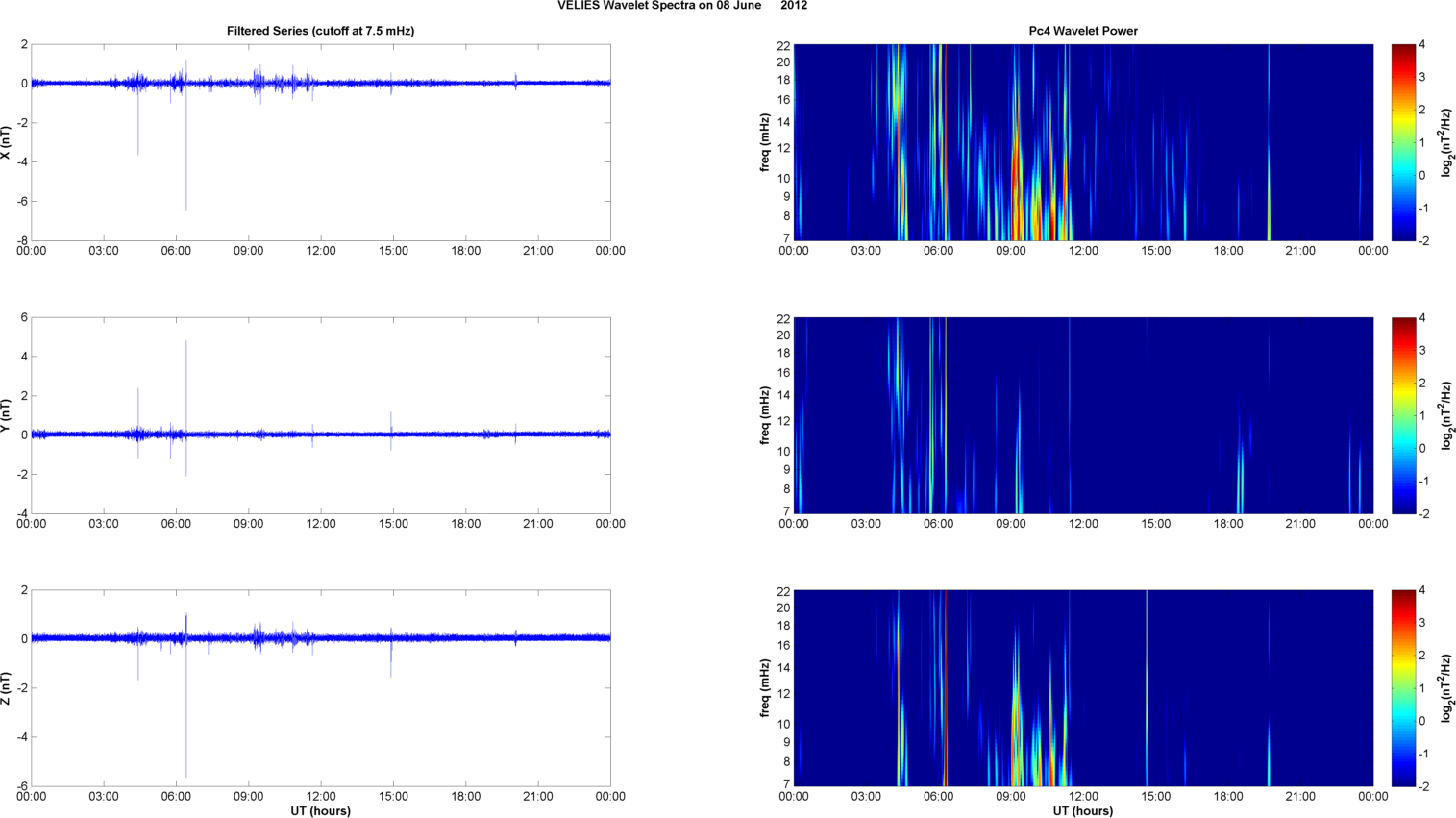
Task: Click the VELIES Wavelet Spectra main title
Action: (x=682, y=6)
